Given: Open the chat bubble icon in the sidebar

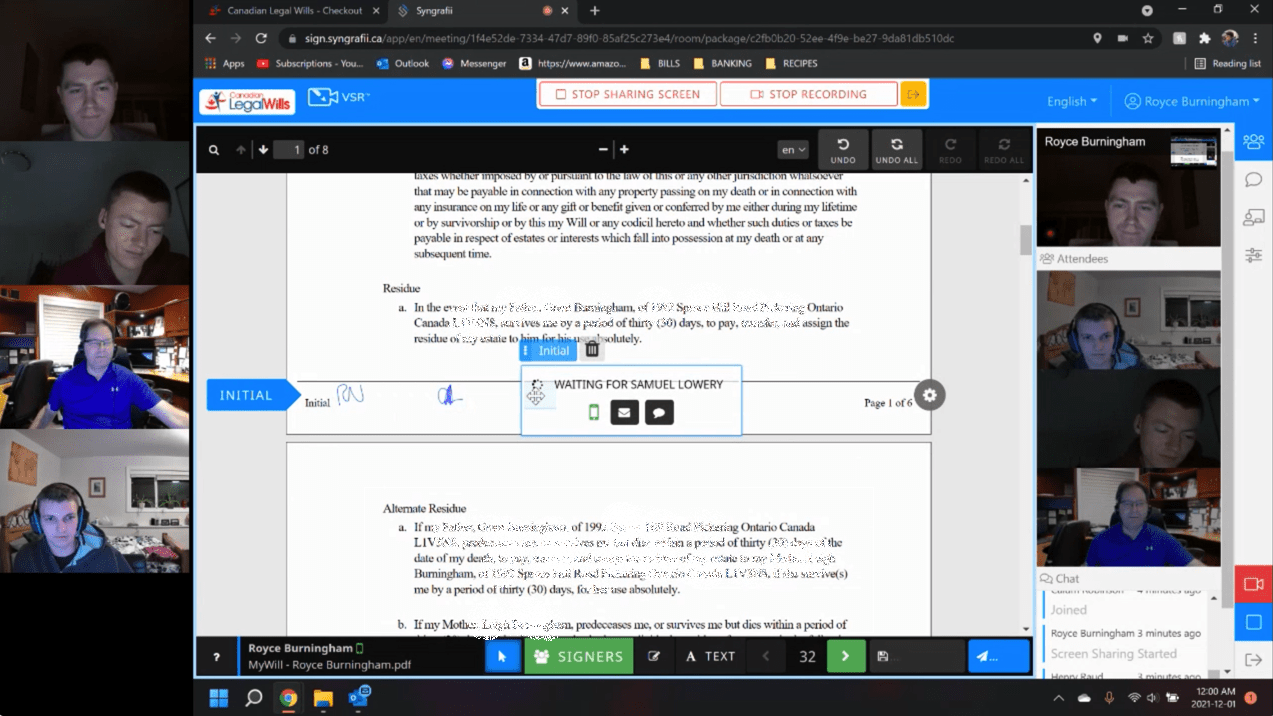Looking at the screenshot, I should tap(1253, 180).
